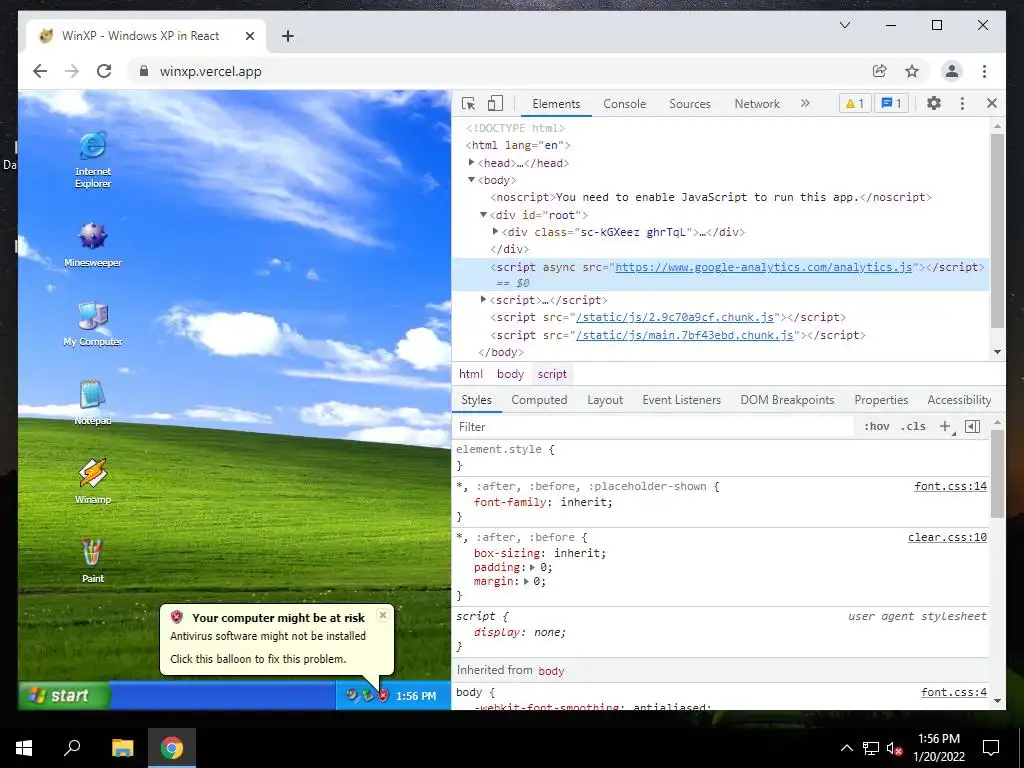Image resolution: width=1024 pixels, height=768 pixels.
Task: Show more DevTools tabs chevron
Action: tap(805, 103)
